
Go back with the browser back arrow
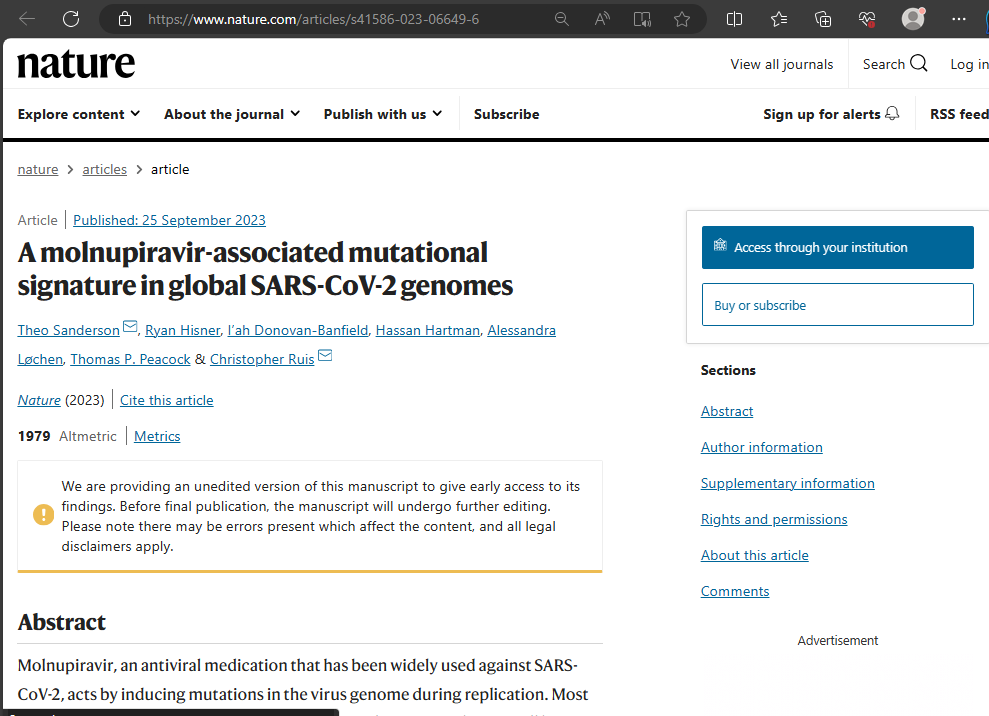[x=27, y=19]
